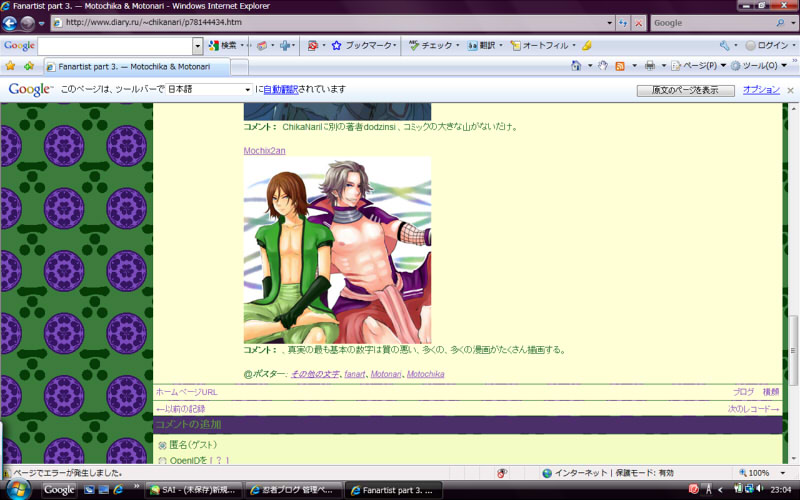Click the Home page icon
This screenshot has width=800, height=500.
(x=577, y=66)
